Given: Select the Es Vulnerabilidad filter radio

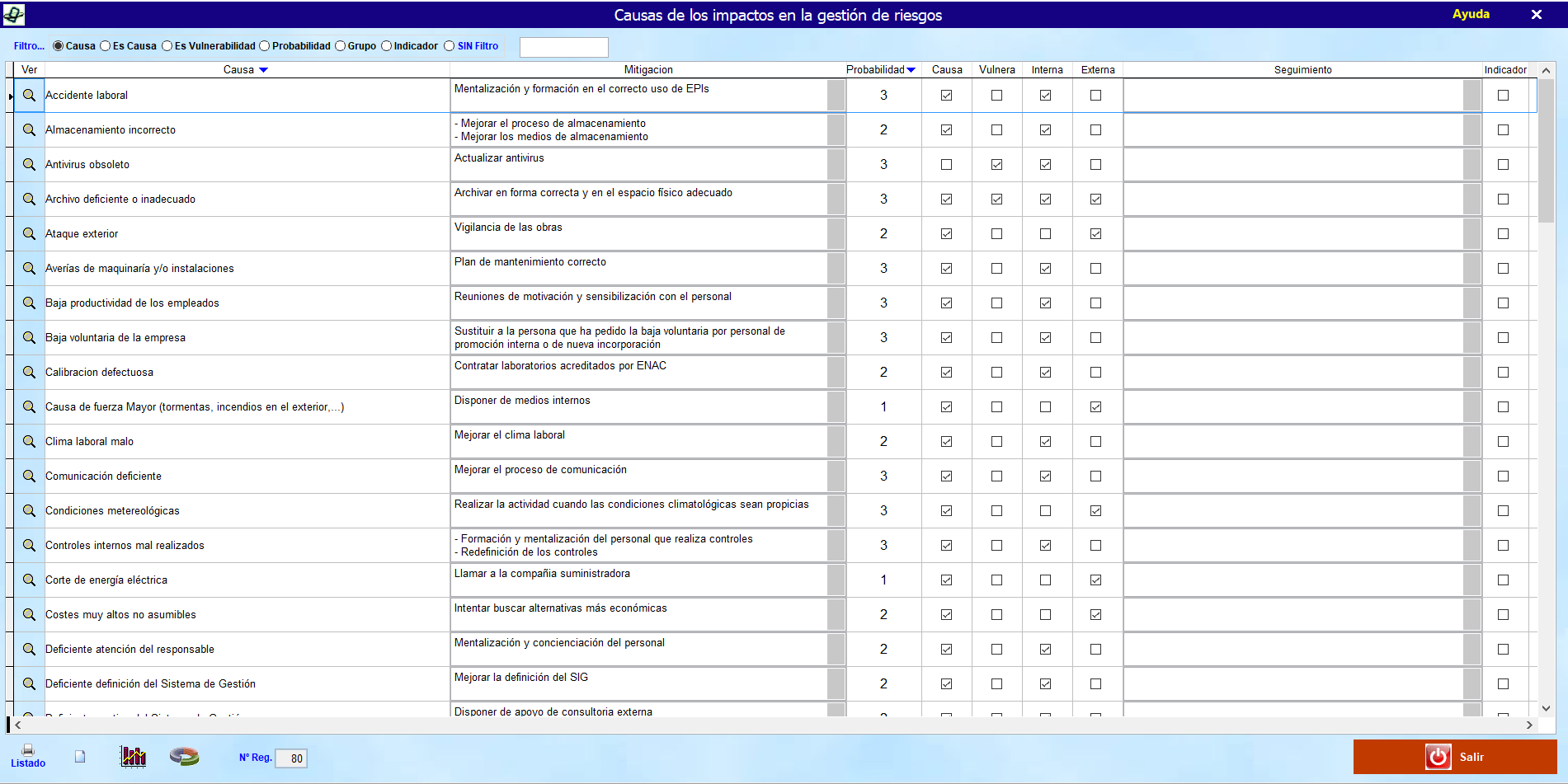Looking at the screenshot, I should click(167, 46).
